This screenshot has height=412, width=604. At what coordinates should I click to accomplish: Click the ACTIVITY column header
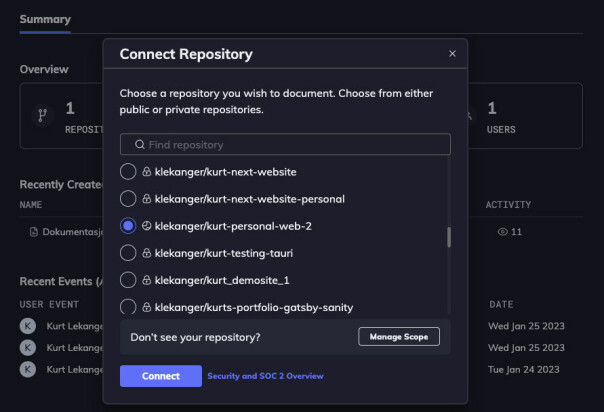(508, 204)
